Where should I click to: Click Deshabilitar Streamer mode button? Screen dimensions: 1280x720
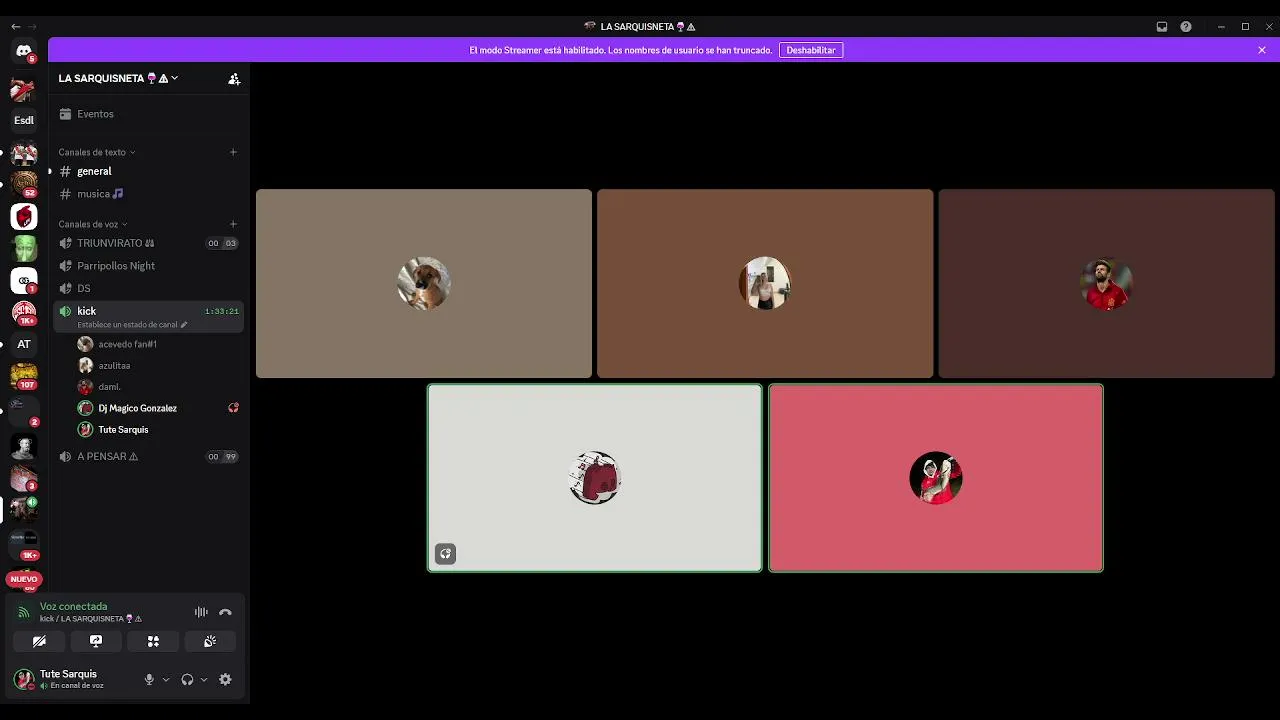[811, 50]
